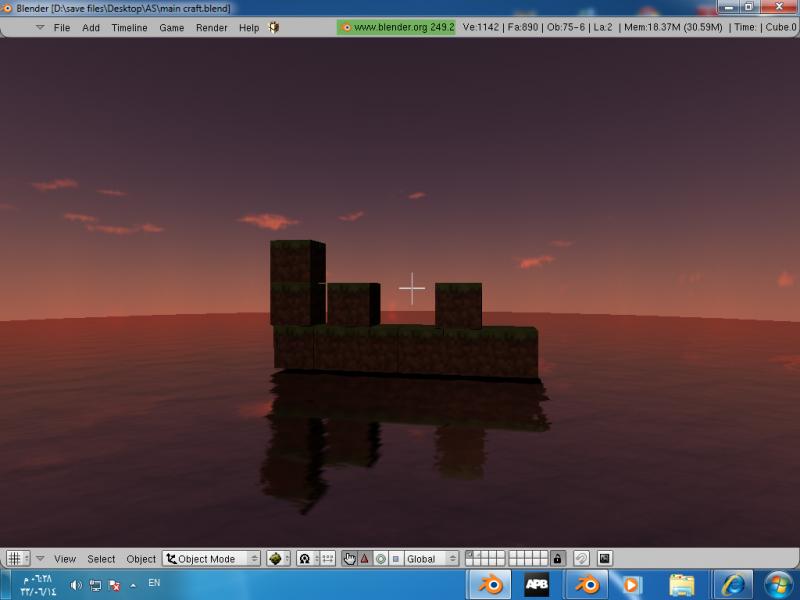
Task: Enable the scale manipulator square
Action: pyautogui.click(x=395, y=559)
